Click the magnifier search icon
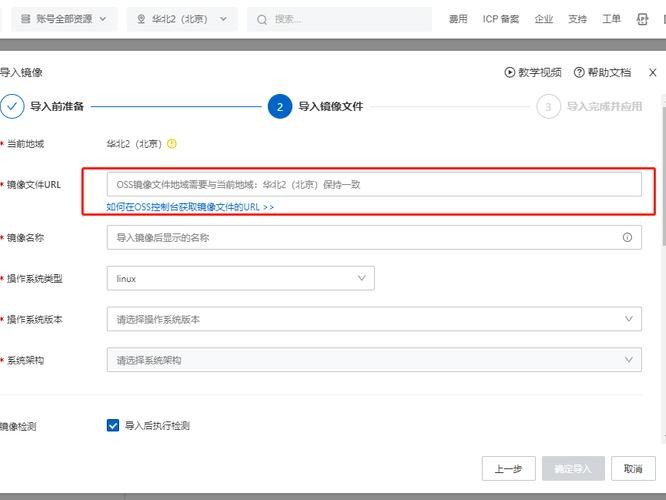 262,20
